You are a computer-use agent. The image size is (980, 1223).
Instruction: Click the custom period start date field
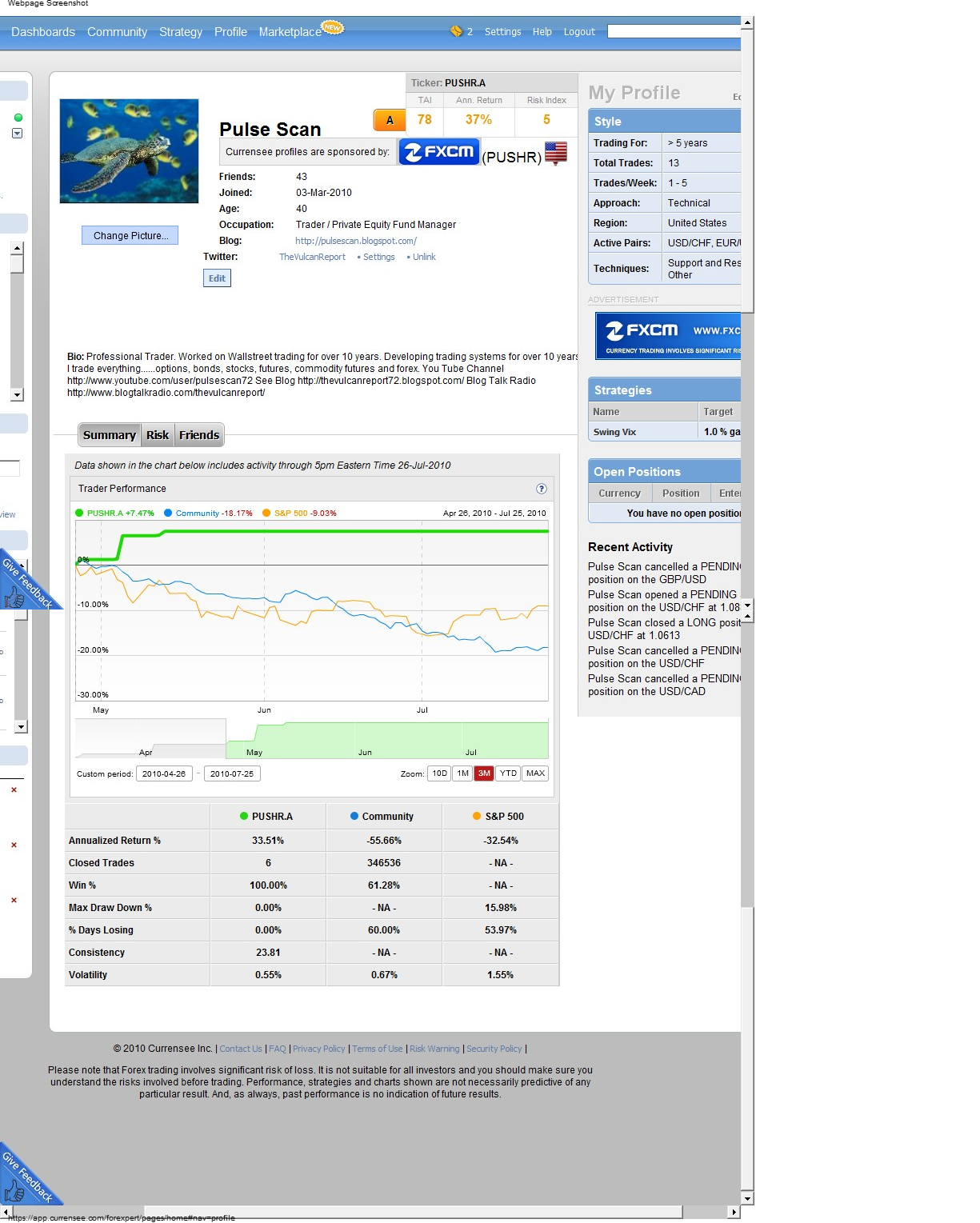click(x=164, y=773)
